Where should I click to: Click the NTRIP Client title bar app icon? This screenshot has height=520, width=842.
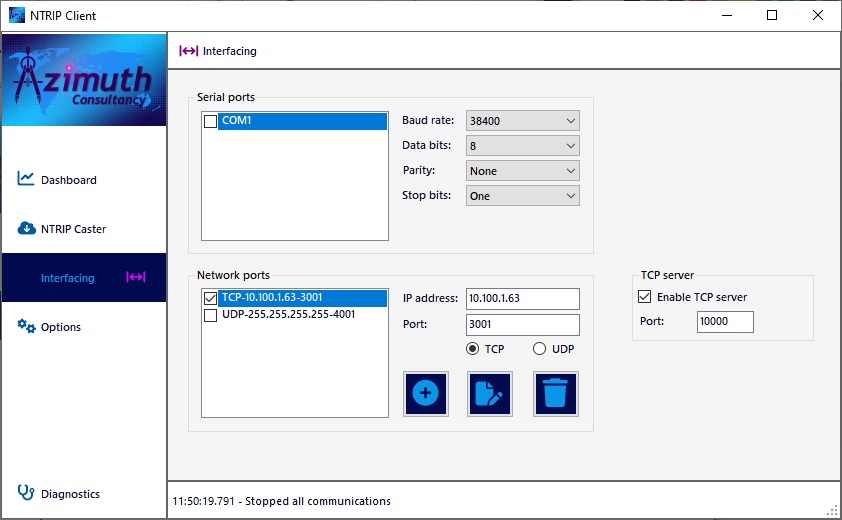(17, 15)
